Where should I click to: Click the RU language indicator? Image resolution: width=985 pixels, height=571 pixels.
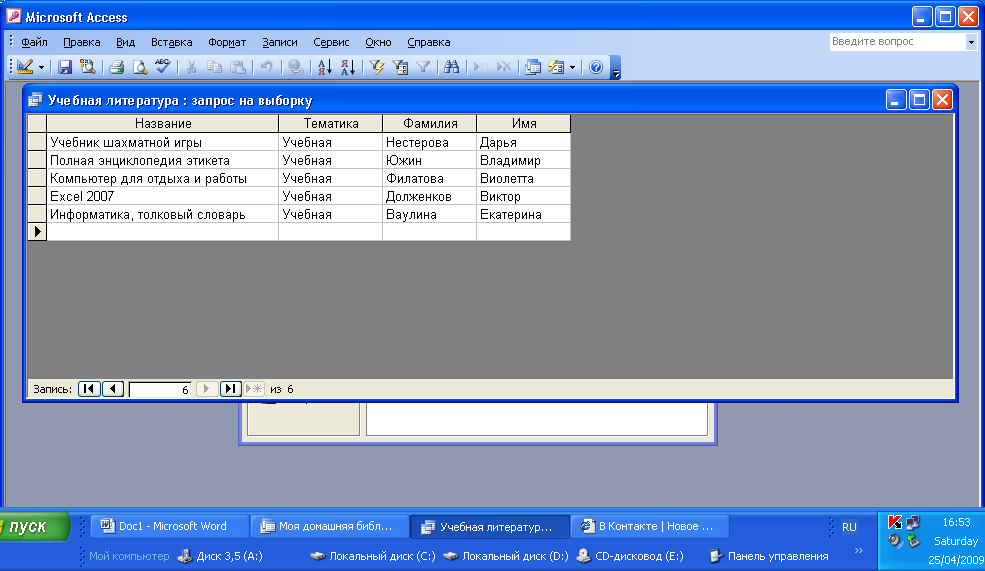click(x=849, y=527)
